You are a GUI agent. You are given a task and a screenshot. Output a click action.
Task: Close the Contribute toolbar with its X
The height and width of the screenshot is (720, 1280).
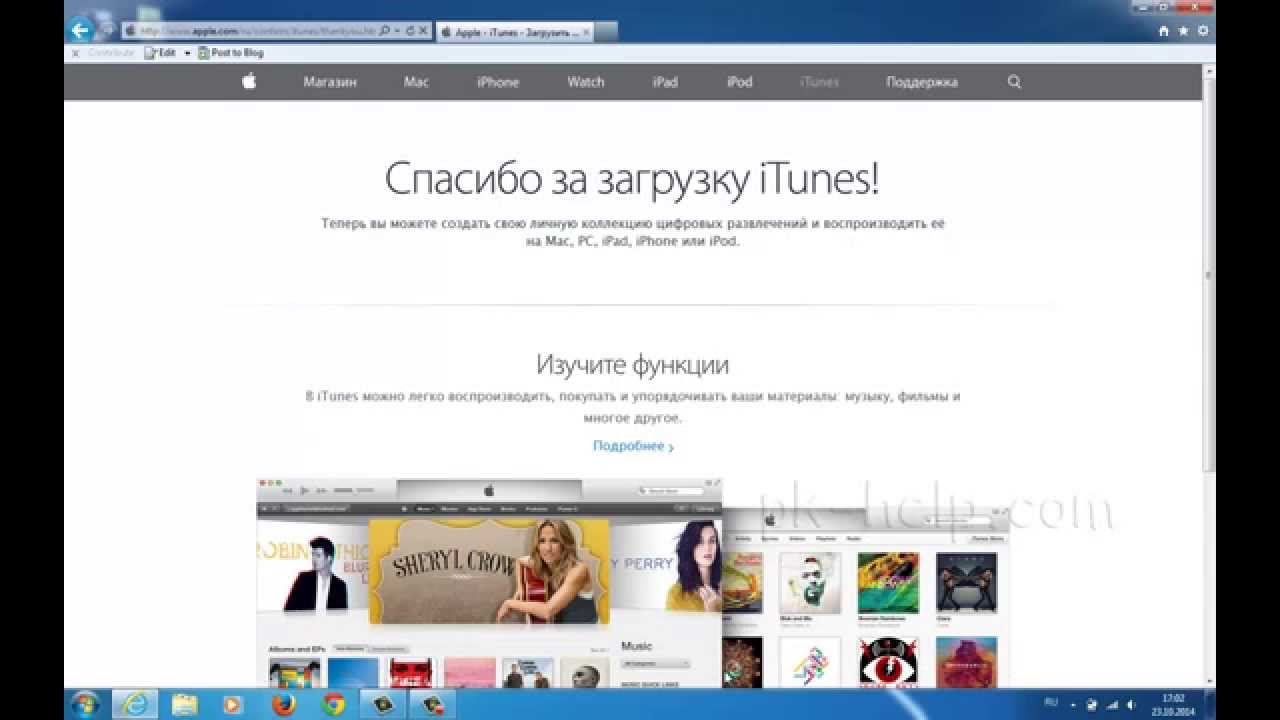coord(76,53)
